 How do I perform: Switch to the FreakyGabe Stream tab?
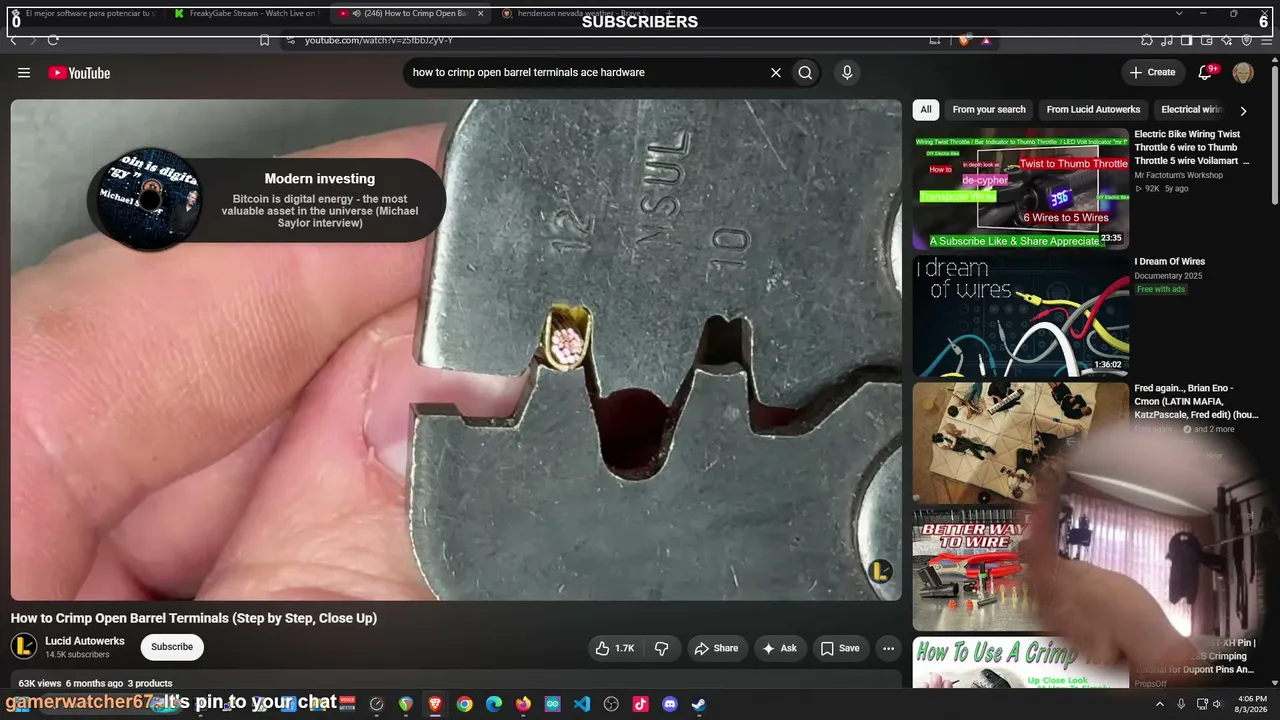(245, 13)
